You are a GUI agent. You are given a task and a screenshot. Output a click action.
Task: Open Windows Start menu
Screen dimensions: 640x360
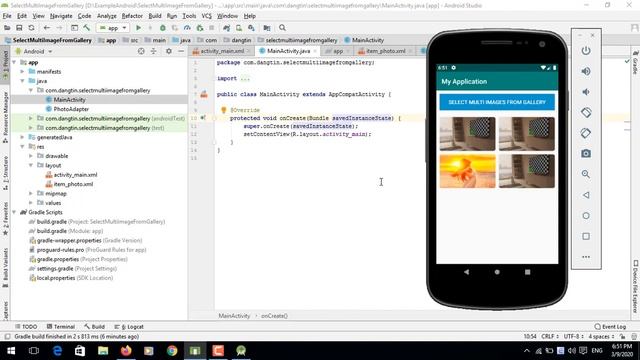(x=11, y=351)
